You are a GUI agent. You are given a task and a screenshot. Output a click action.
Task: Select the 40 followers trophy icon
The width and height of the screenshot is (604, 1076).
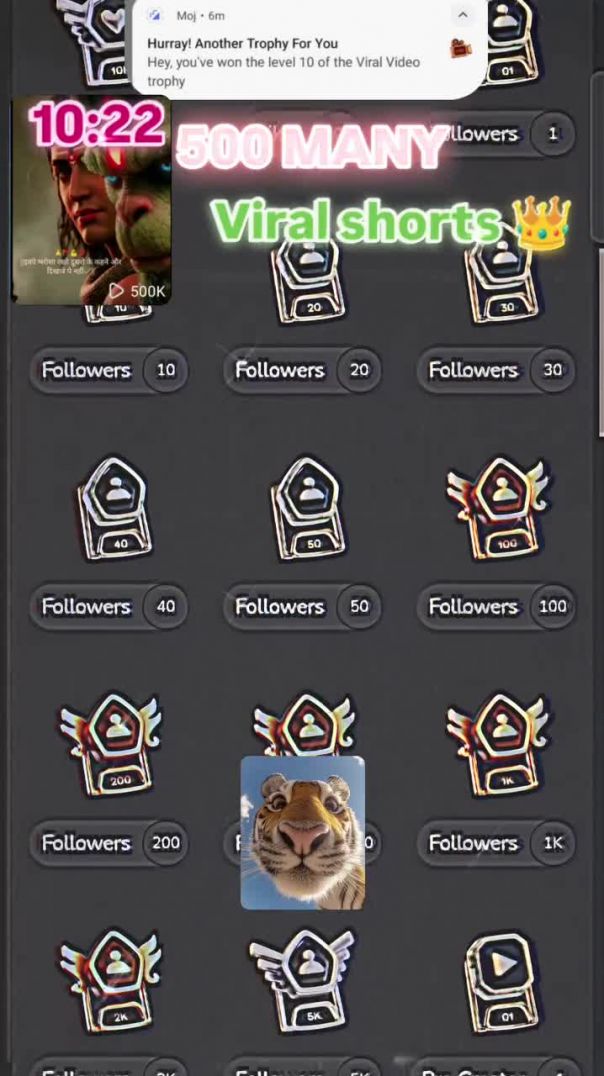114,508
